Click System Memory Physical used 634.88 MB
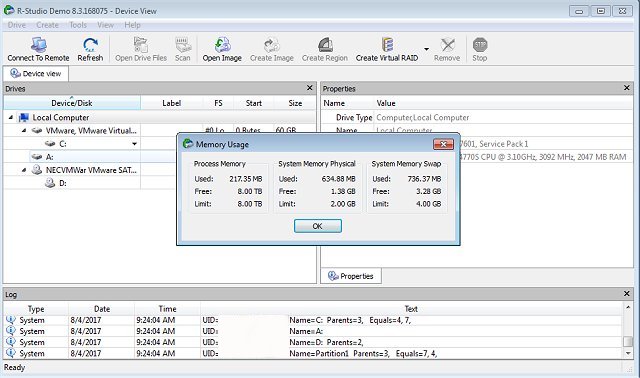The height and width of the screenshot is (378, 640). 338,179
